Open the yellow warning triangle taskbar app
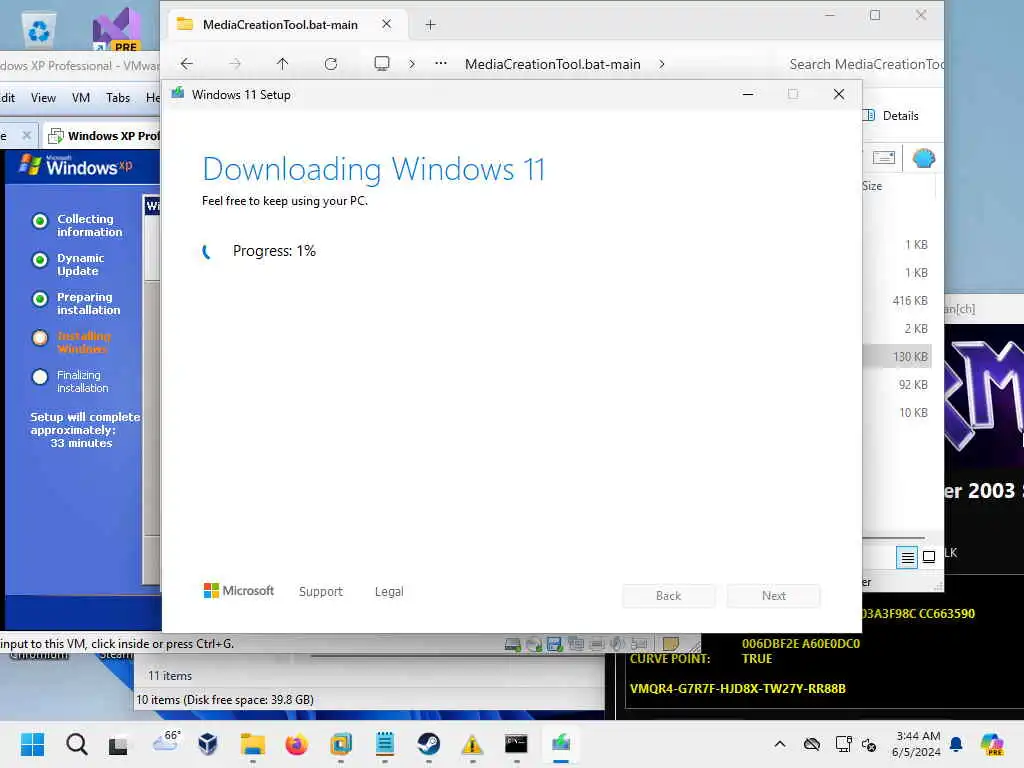The image size is (1024, 768). click(472, 744)
